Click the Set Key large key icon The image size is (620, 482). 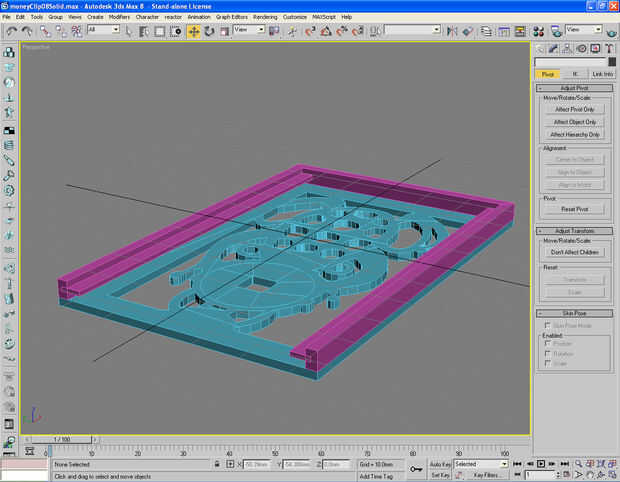click(416, 468)
